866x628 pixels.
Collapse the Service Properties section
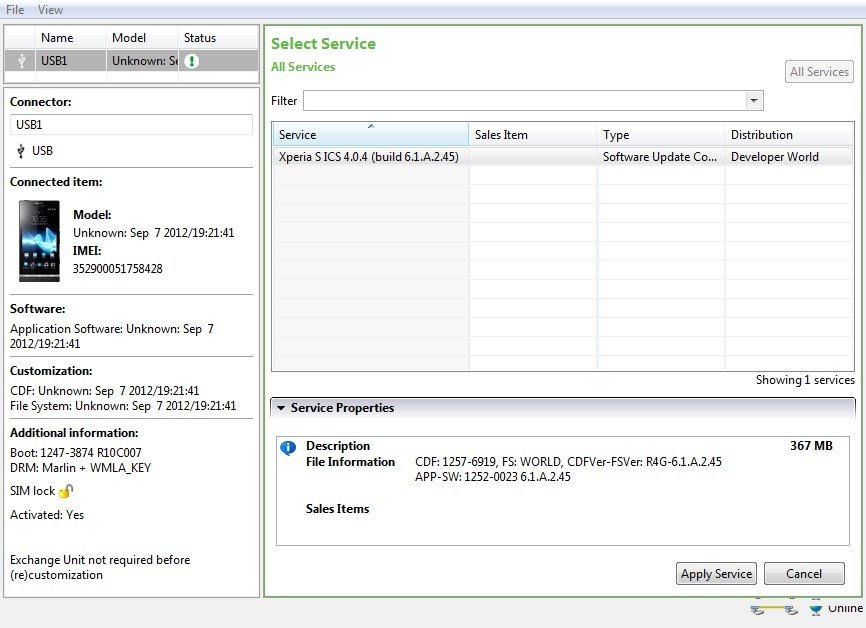281,408
